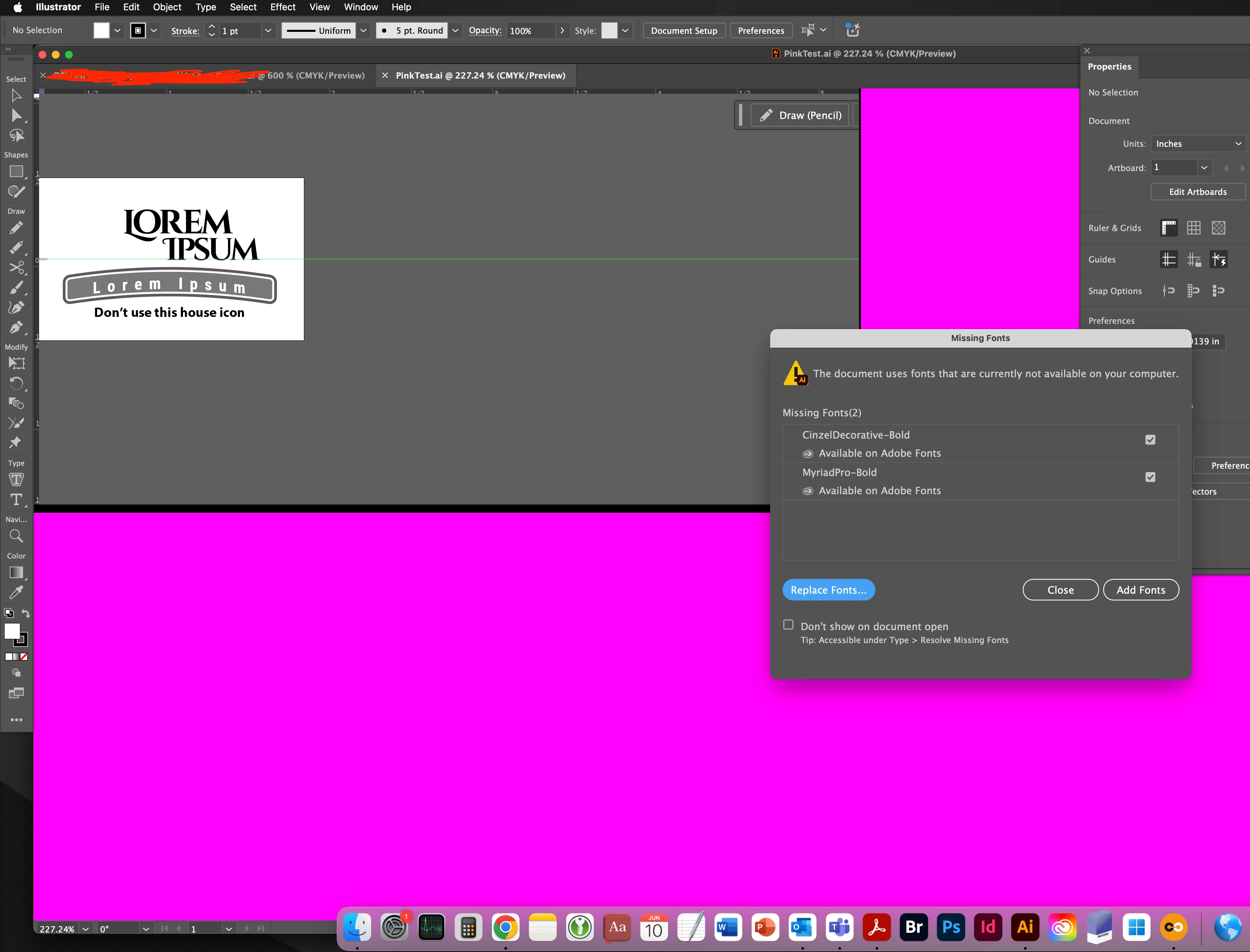Open Illustrator from the Dock

pos(1025,927)
